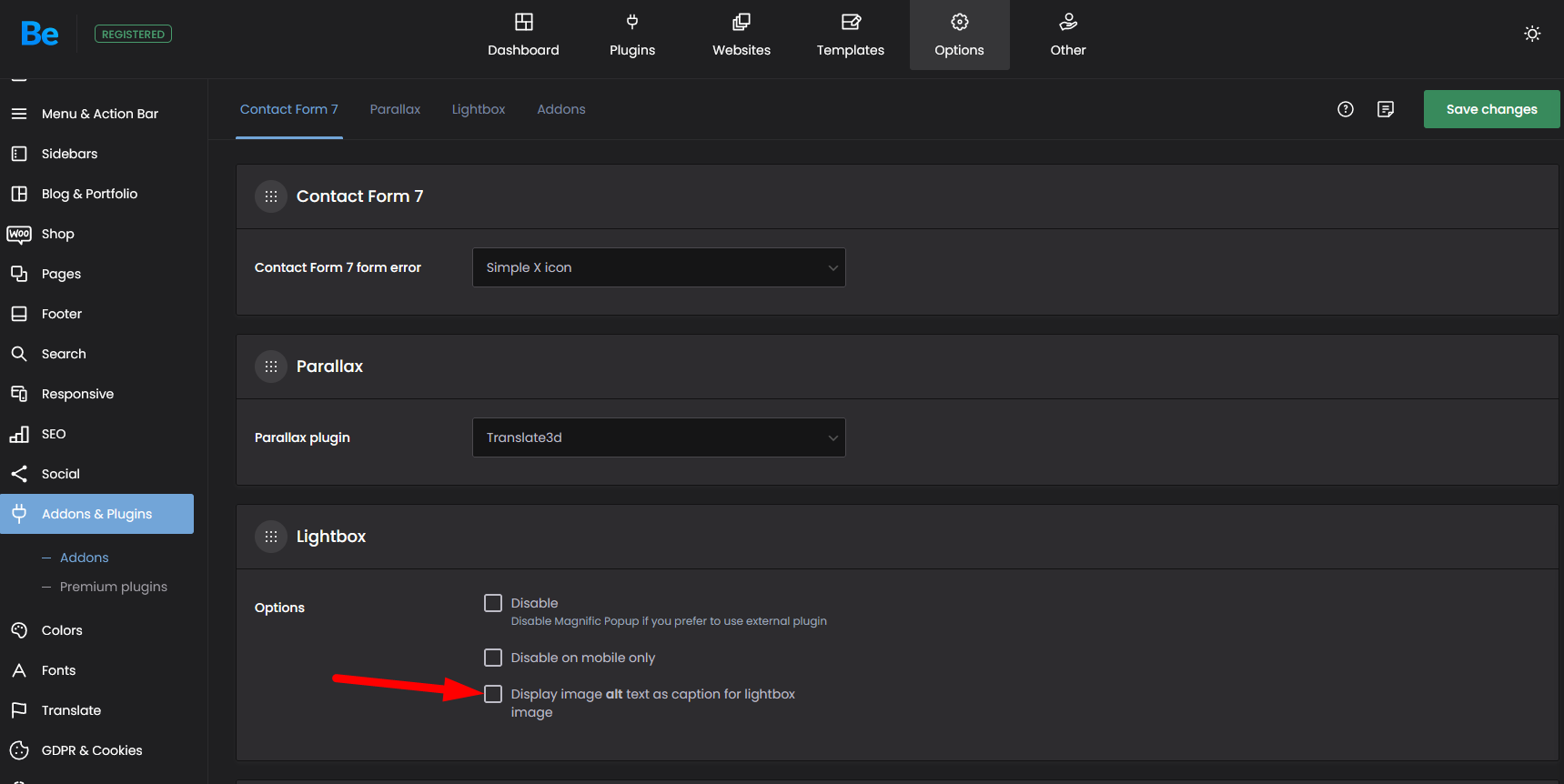The width and height of the screenshot is (1564, 784).
Task: Switch to the Lightbox tab
Action: pos(479,109)
